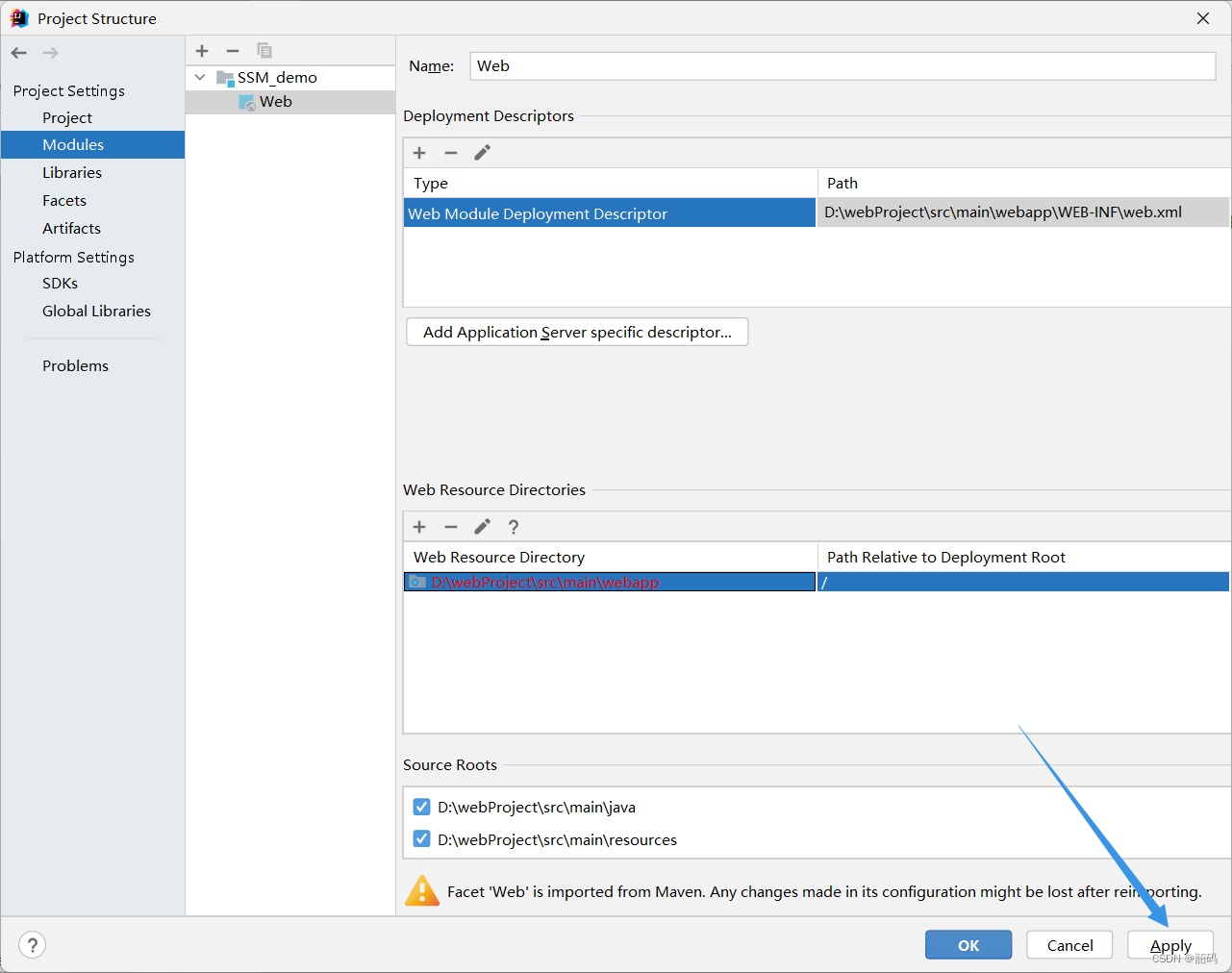Screen dimensions: 1232x973
Task: Open Libraries settings page
Action: [x=72, y=172]
